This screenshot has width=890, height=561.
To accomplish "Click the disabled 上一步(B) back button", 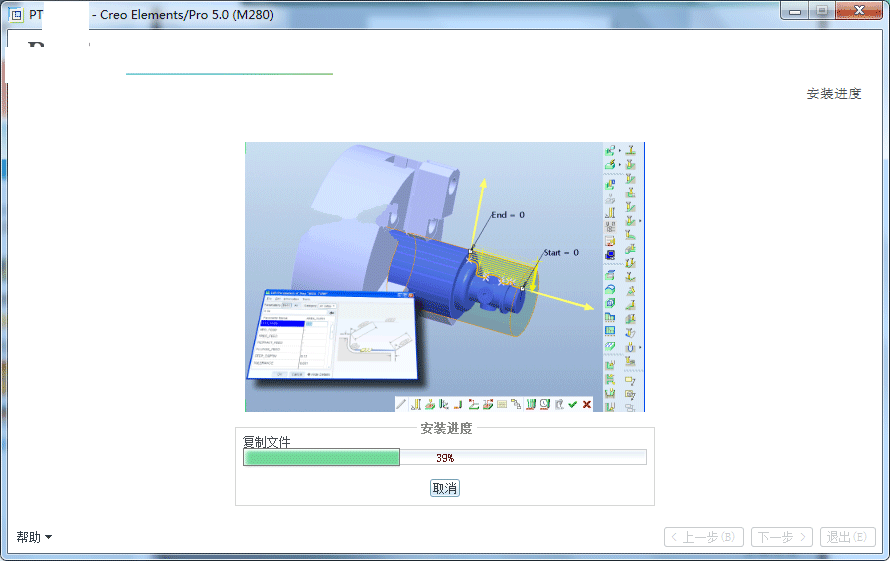I will pyautogui.click(x=704, y=537).
